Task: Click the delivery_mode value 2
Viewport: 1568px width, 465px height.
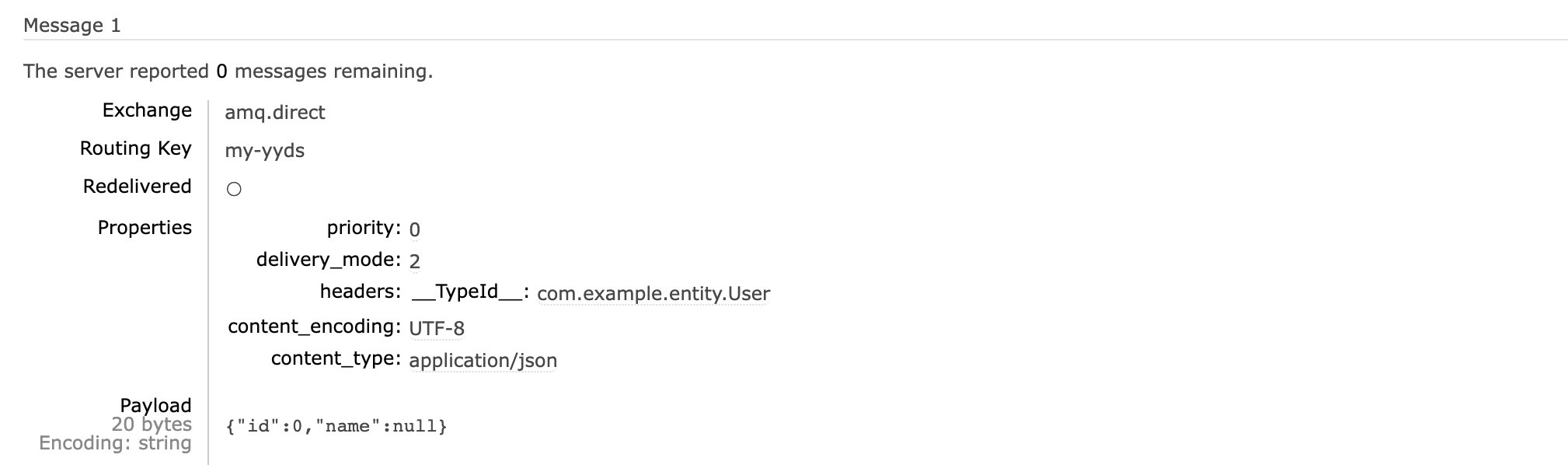Action: (414, 261)
